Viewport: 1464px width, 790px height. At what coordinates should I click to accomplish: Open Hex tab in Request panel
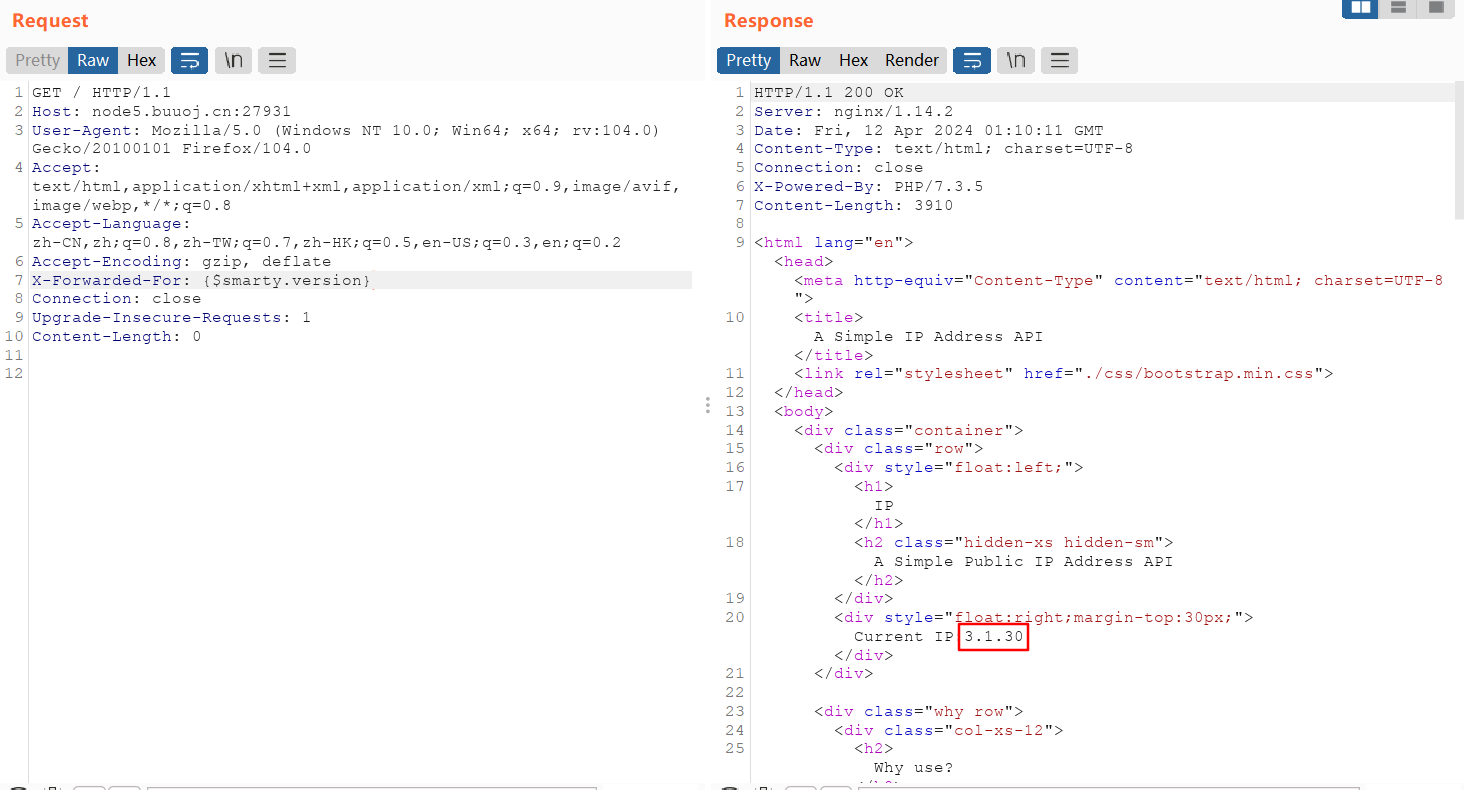tap(141, 60)
